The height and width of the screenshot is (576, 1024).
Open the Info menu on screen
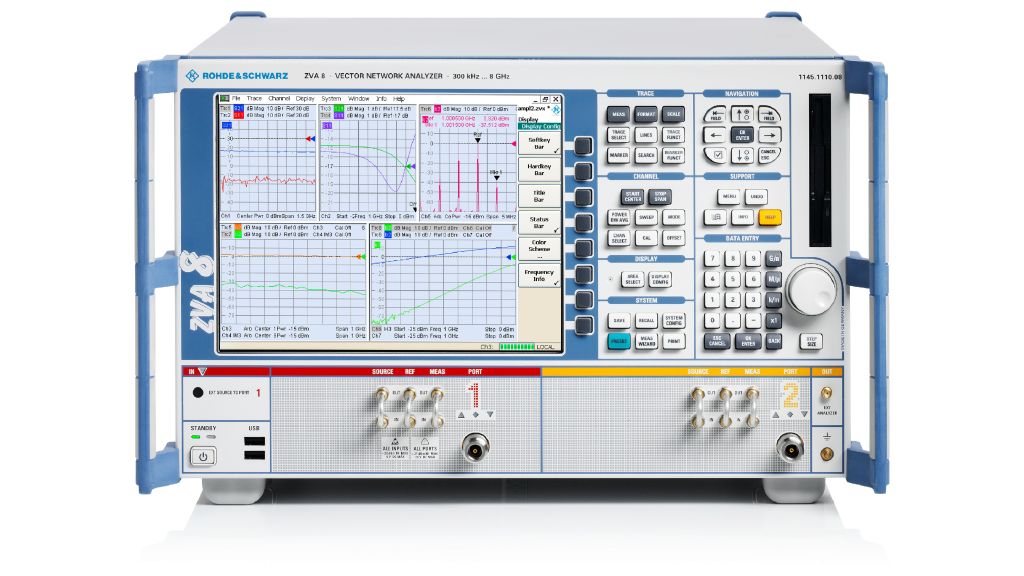pyautogui.click(x=381, y=99)
